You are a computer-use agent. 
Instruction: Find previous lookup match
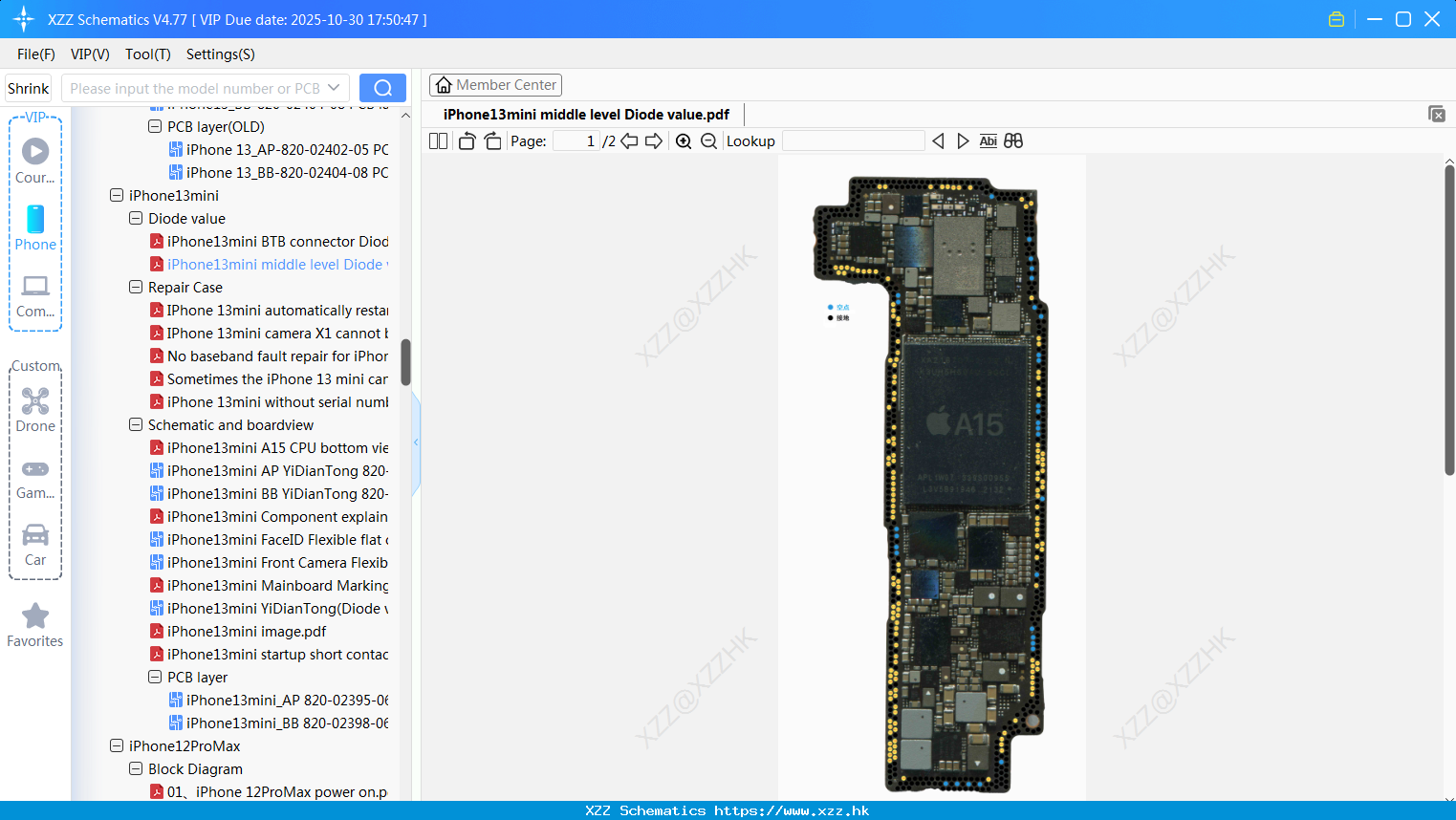(x=938, y=141)
